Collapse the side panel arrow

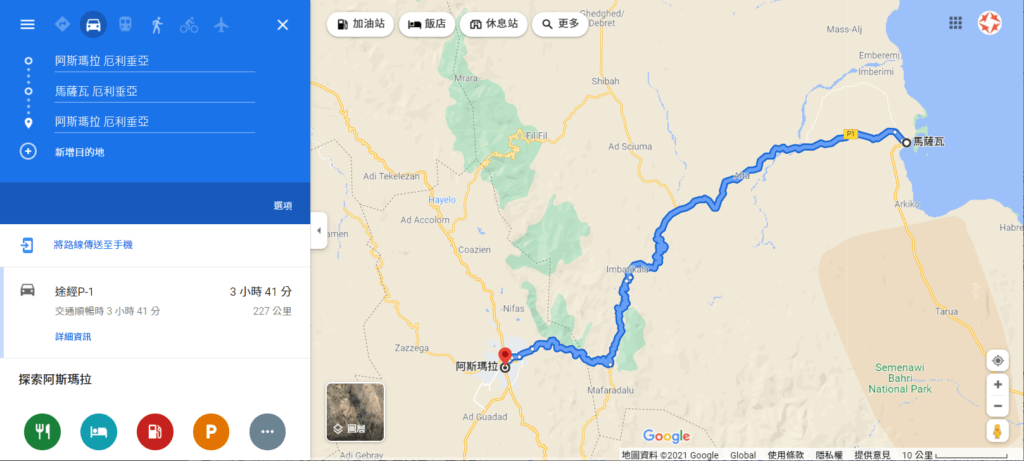[x=319, y=230]
